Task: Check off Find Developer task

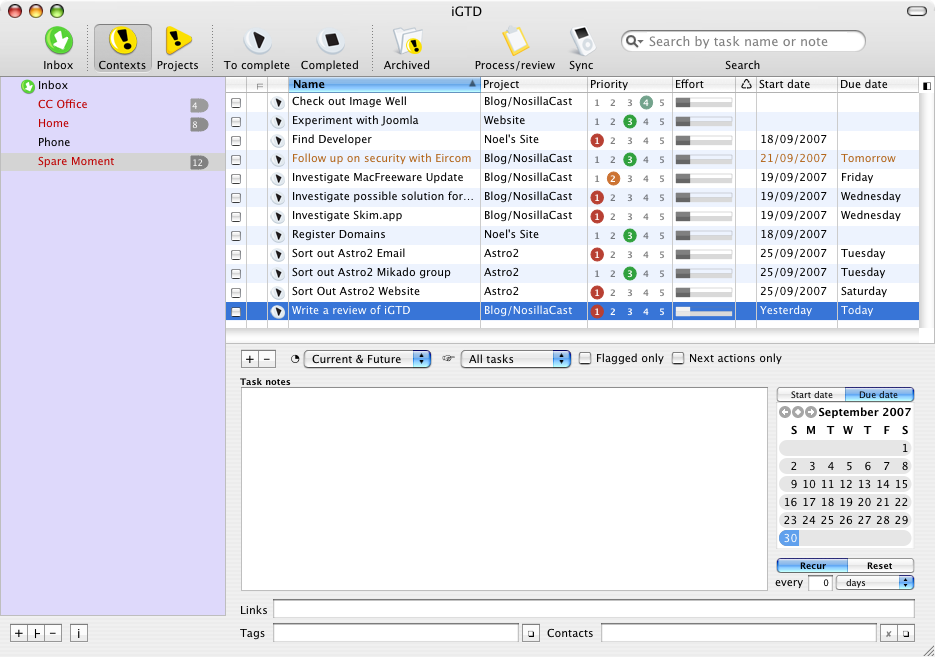Action: tap(236, 140)
